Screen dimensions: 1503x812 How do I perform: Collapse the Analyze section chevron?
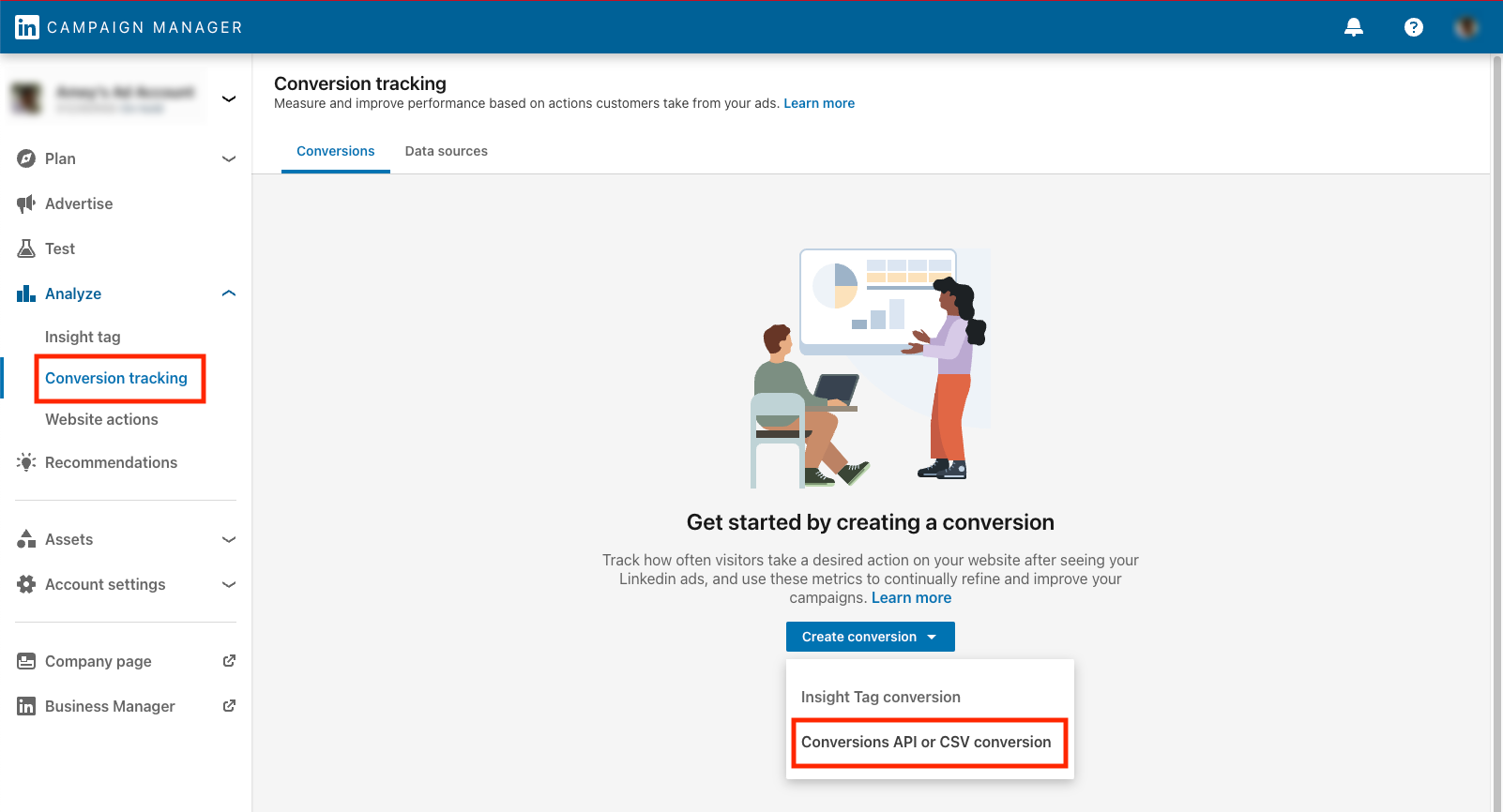229,293
